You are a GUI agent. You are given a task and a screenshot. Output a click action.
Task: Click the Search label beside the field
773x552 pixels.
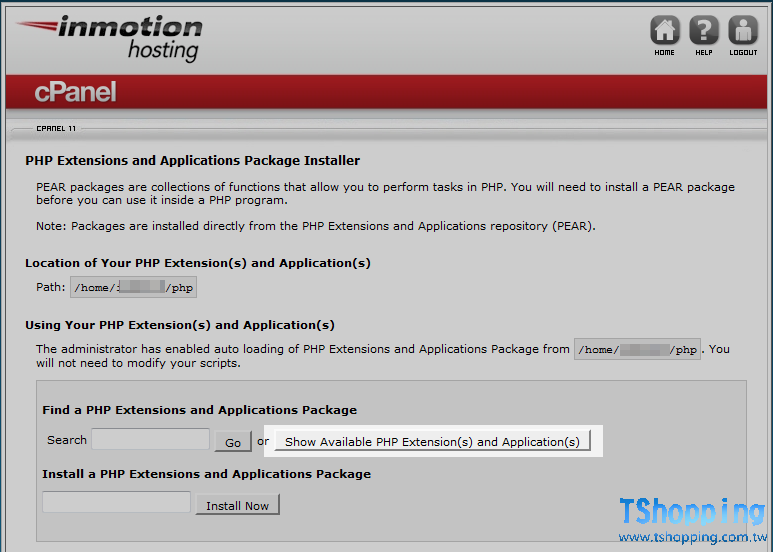tap(67, 440)
